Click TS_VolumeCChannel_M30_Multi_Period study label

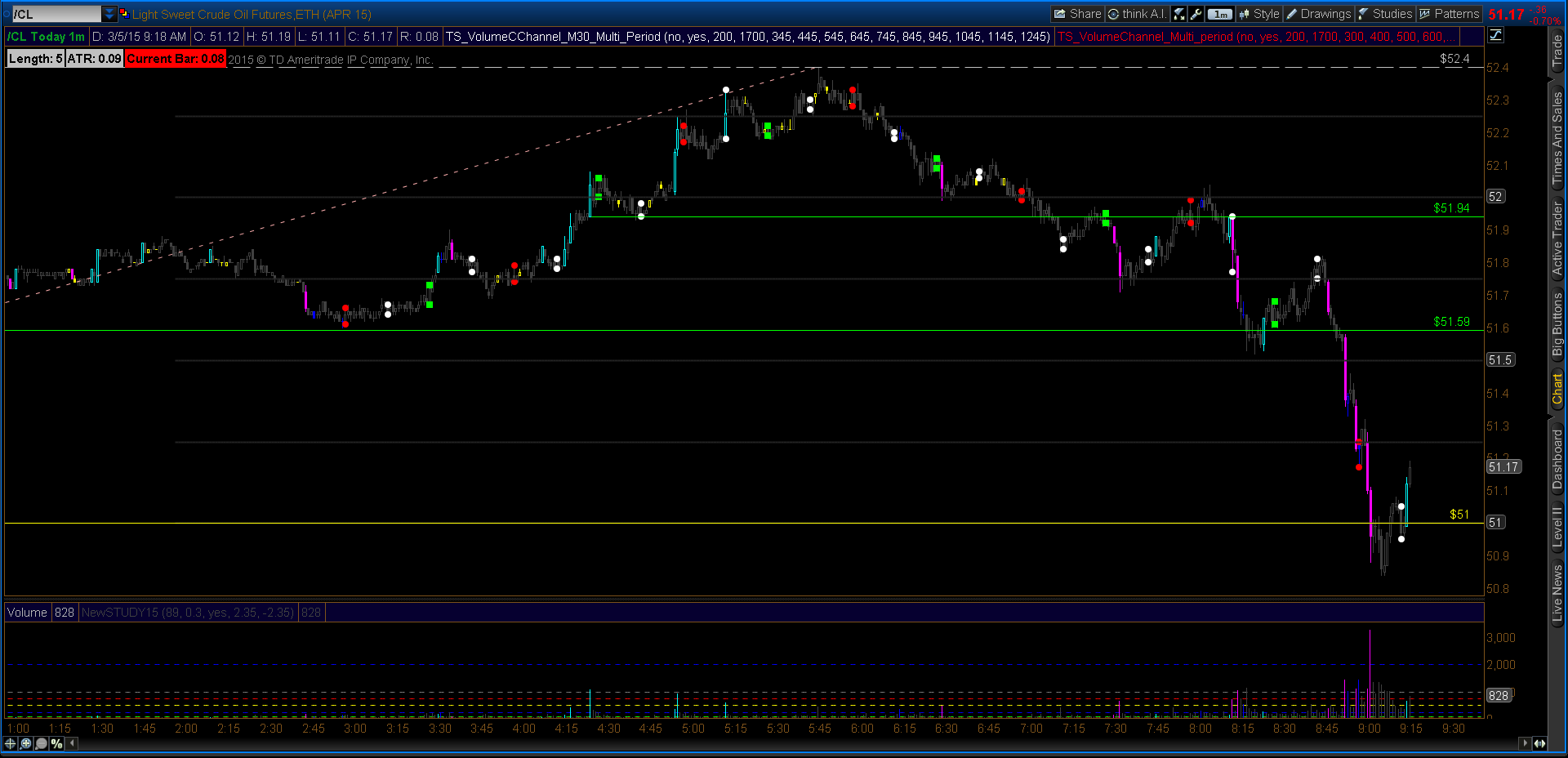[x=747, y=37]
